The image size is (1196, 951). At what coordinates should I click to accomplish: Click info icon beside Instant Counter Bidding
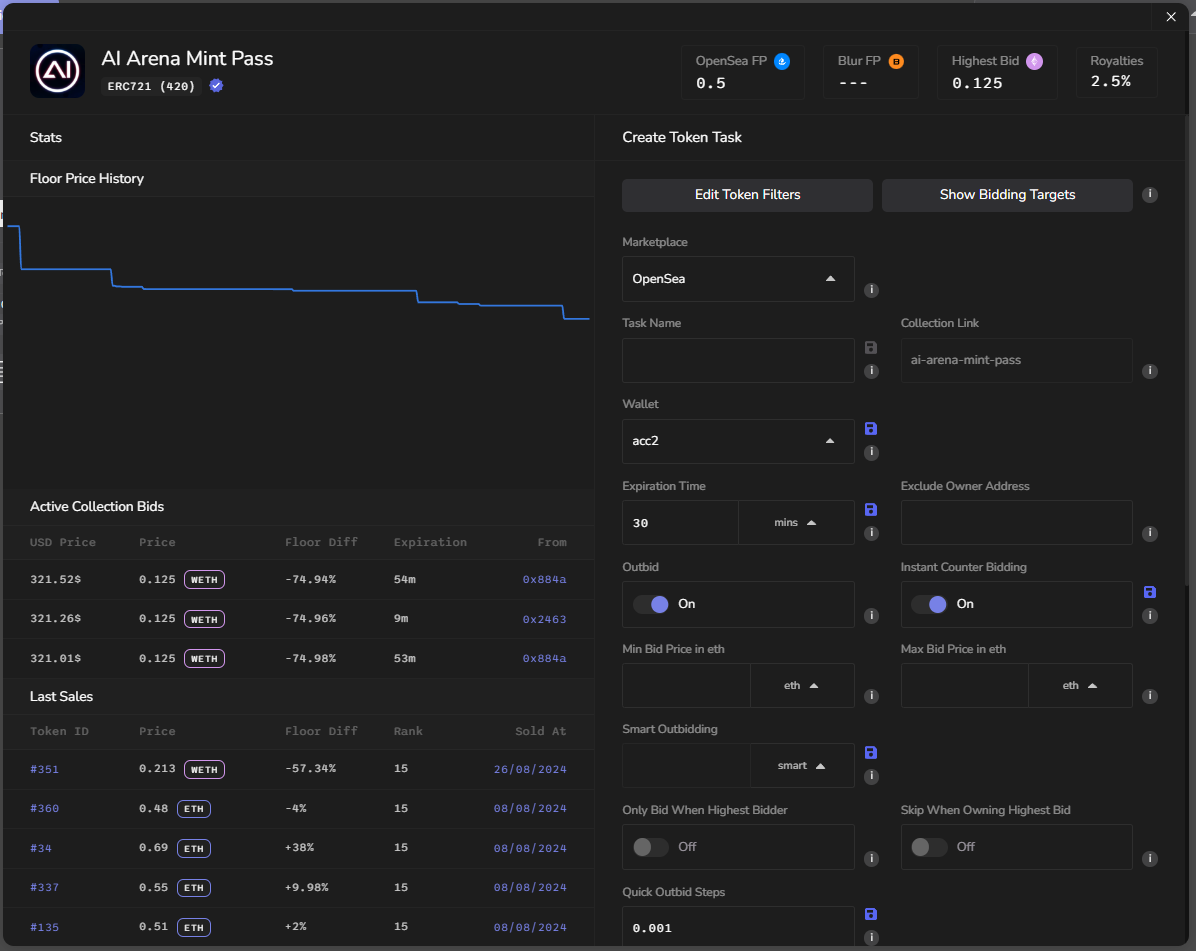(1149, 615)
